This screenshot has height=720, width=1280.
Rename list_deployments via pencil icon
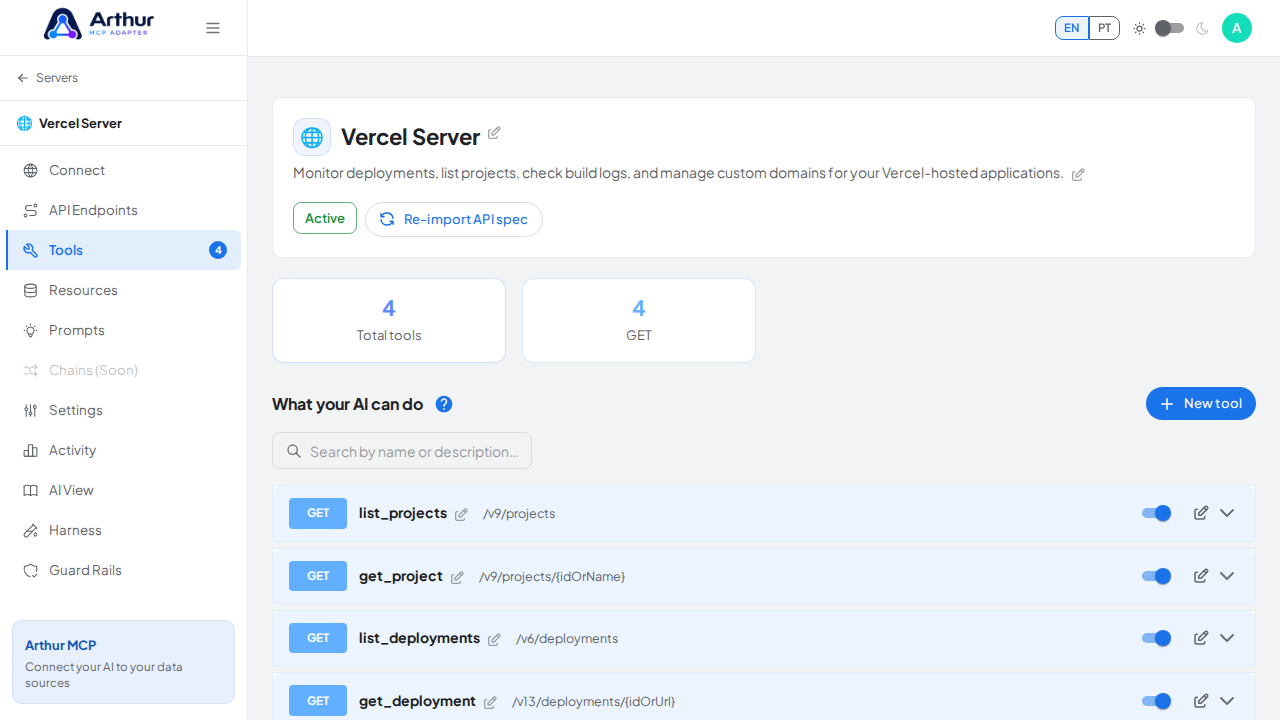point(494,640)
